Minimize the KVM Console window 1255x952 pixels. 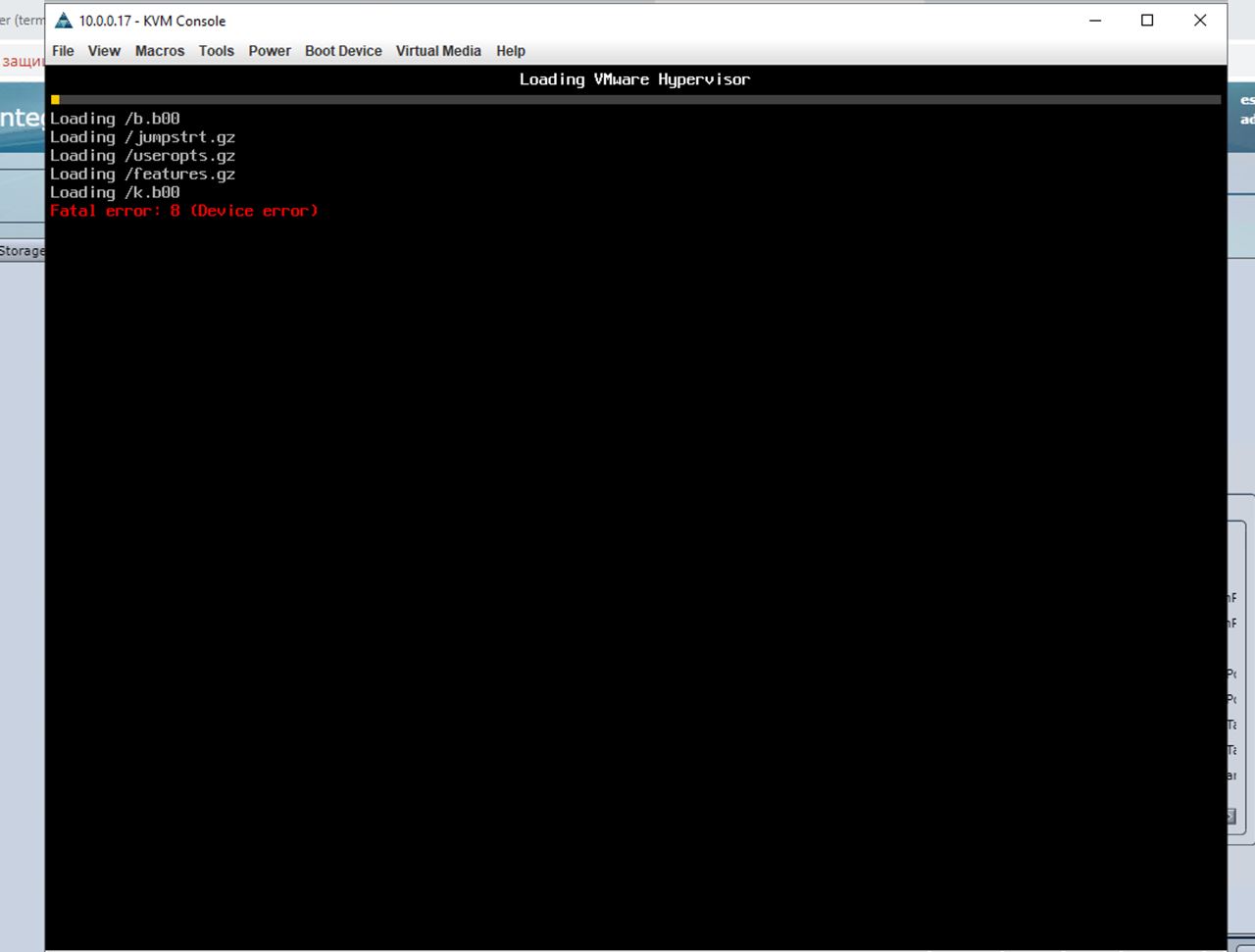pos(1095,21)
